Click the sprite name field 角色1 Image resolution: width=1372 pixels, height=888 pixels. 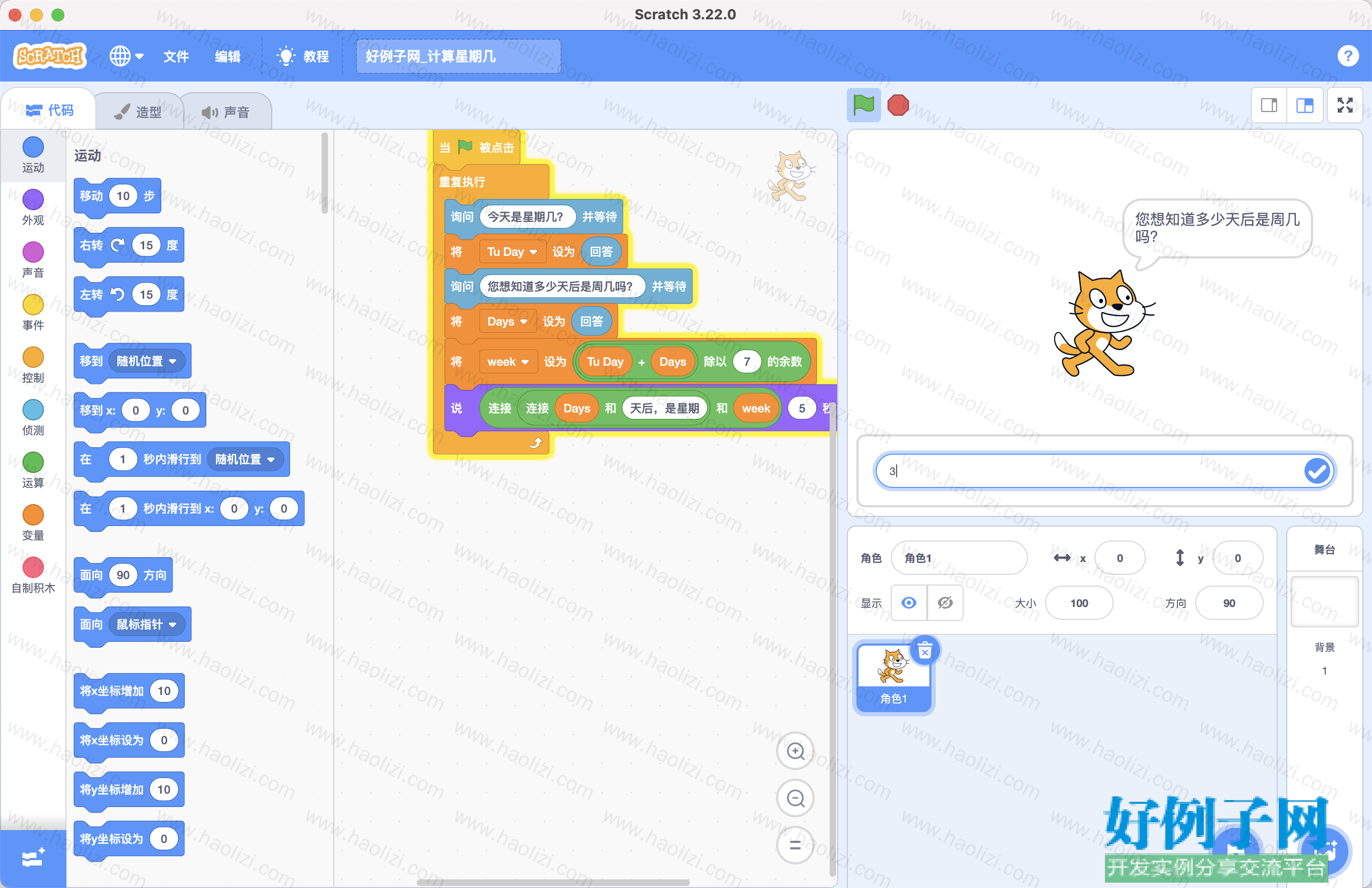coord(959,558)
